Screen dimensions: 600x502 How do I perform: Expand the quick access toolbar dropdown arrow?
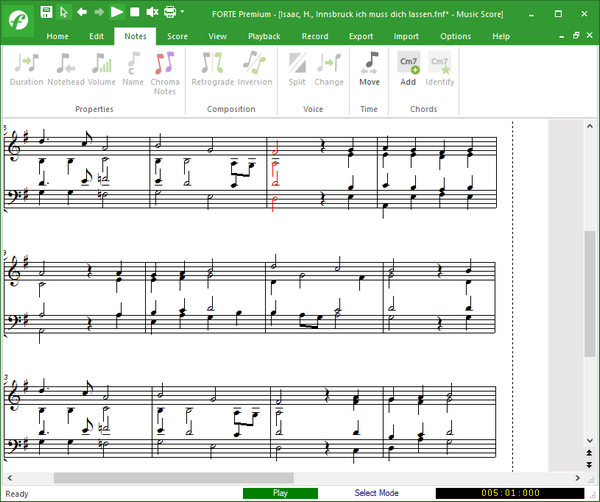(x=181, y=12)
